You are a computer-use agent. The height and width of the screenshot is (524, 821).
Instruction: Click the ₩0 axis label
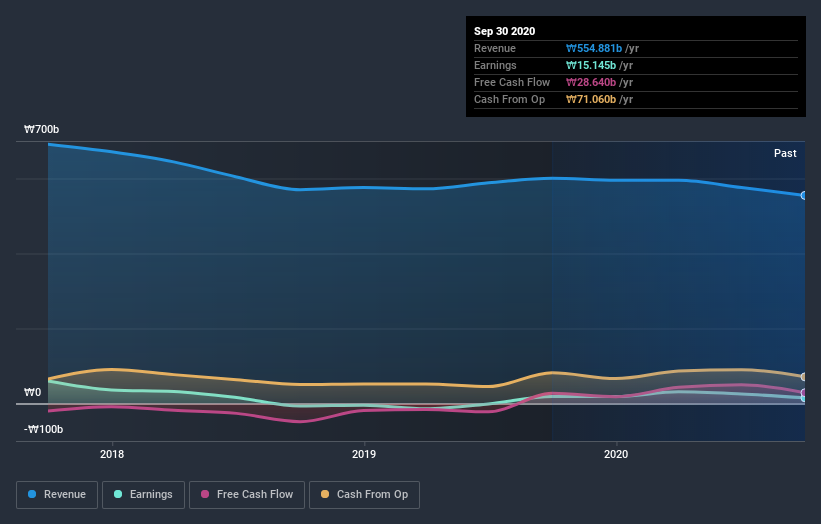(32, 392)
